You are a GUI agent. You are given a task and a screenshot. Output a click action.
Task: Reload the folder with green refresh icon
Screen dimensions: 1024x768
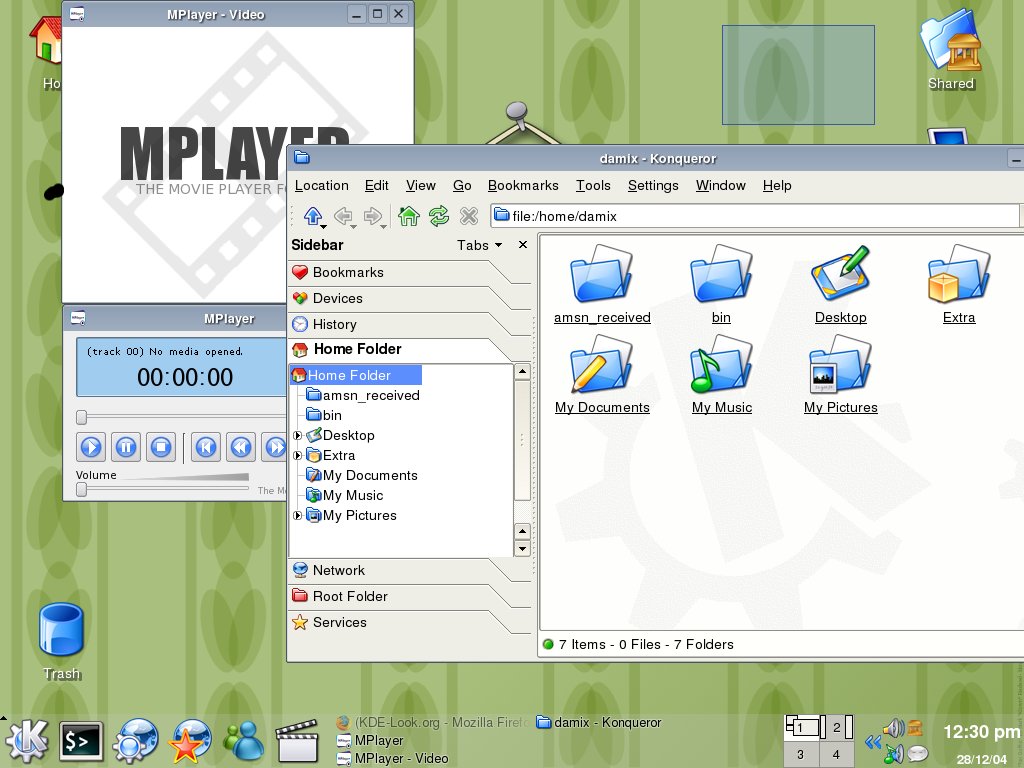point(439,215)
